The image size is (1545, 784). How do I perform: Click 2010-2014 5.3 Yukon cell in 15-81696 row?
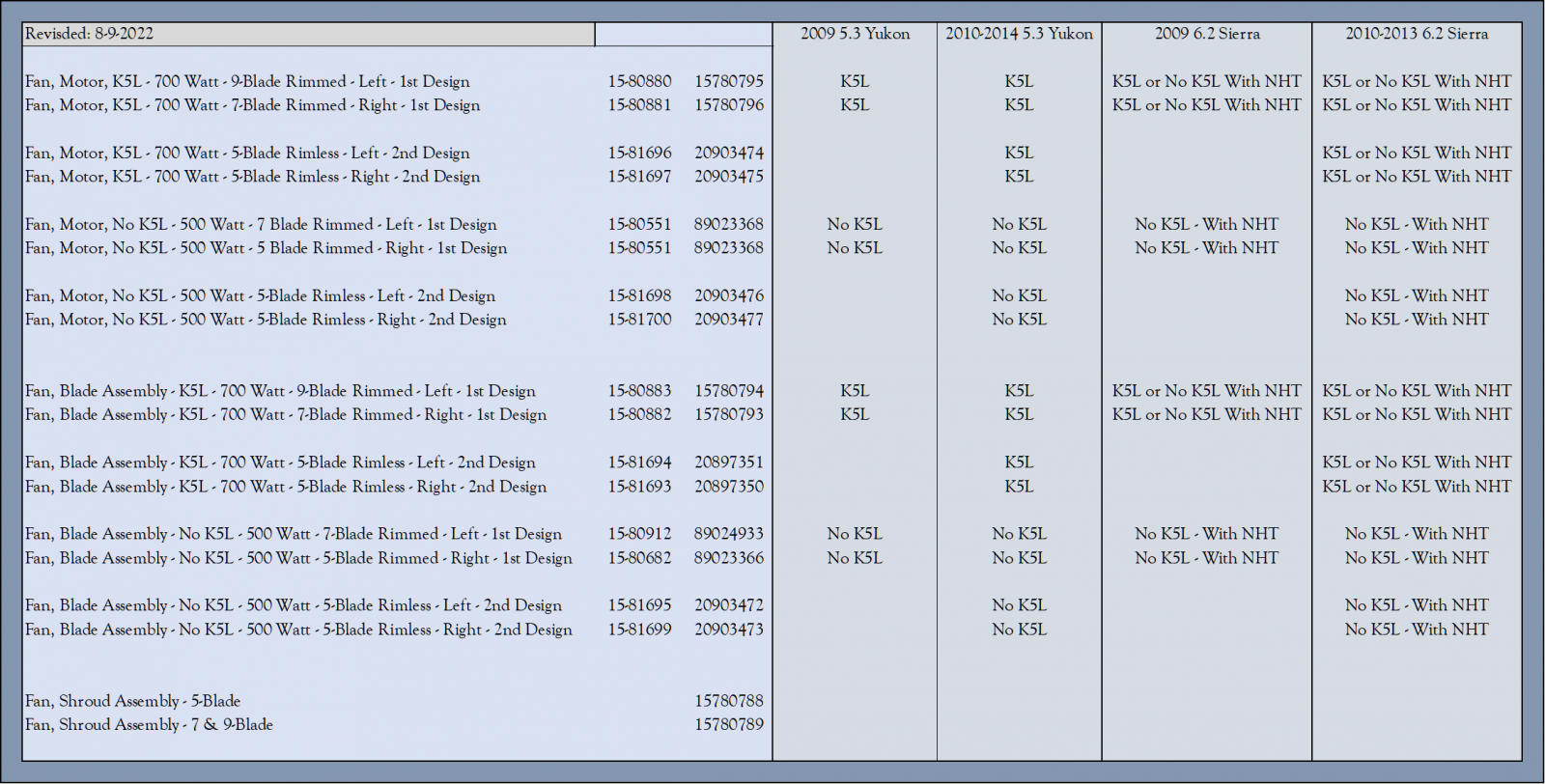tap(1019, 154)
